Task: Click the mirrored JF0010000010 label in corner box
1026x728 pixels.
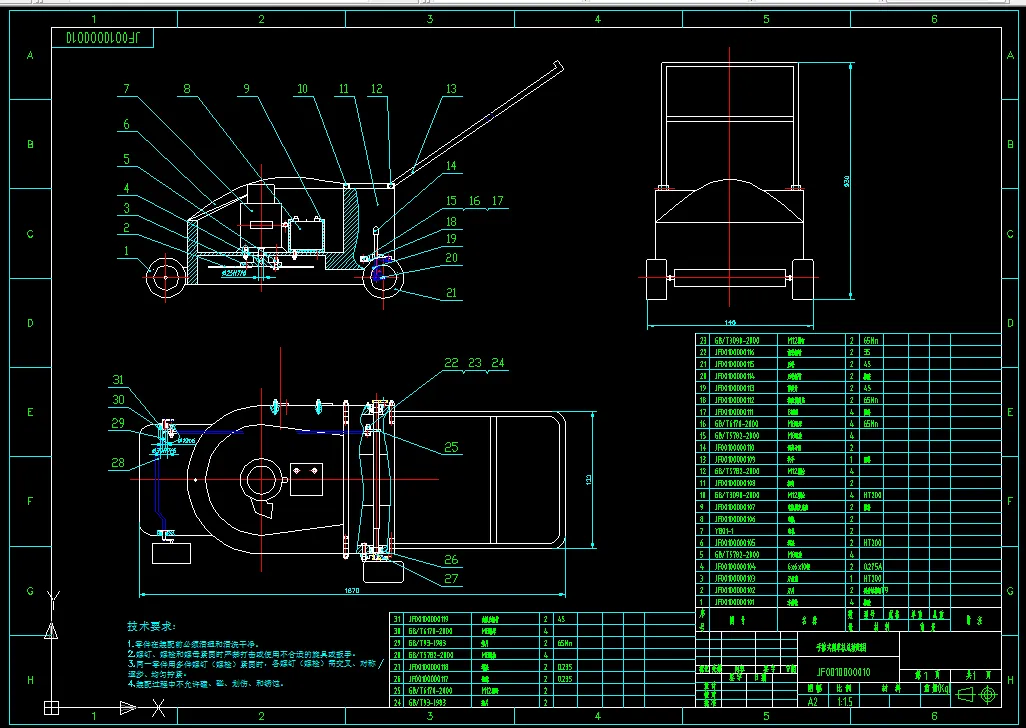Action: pos(103,37)
